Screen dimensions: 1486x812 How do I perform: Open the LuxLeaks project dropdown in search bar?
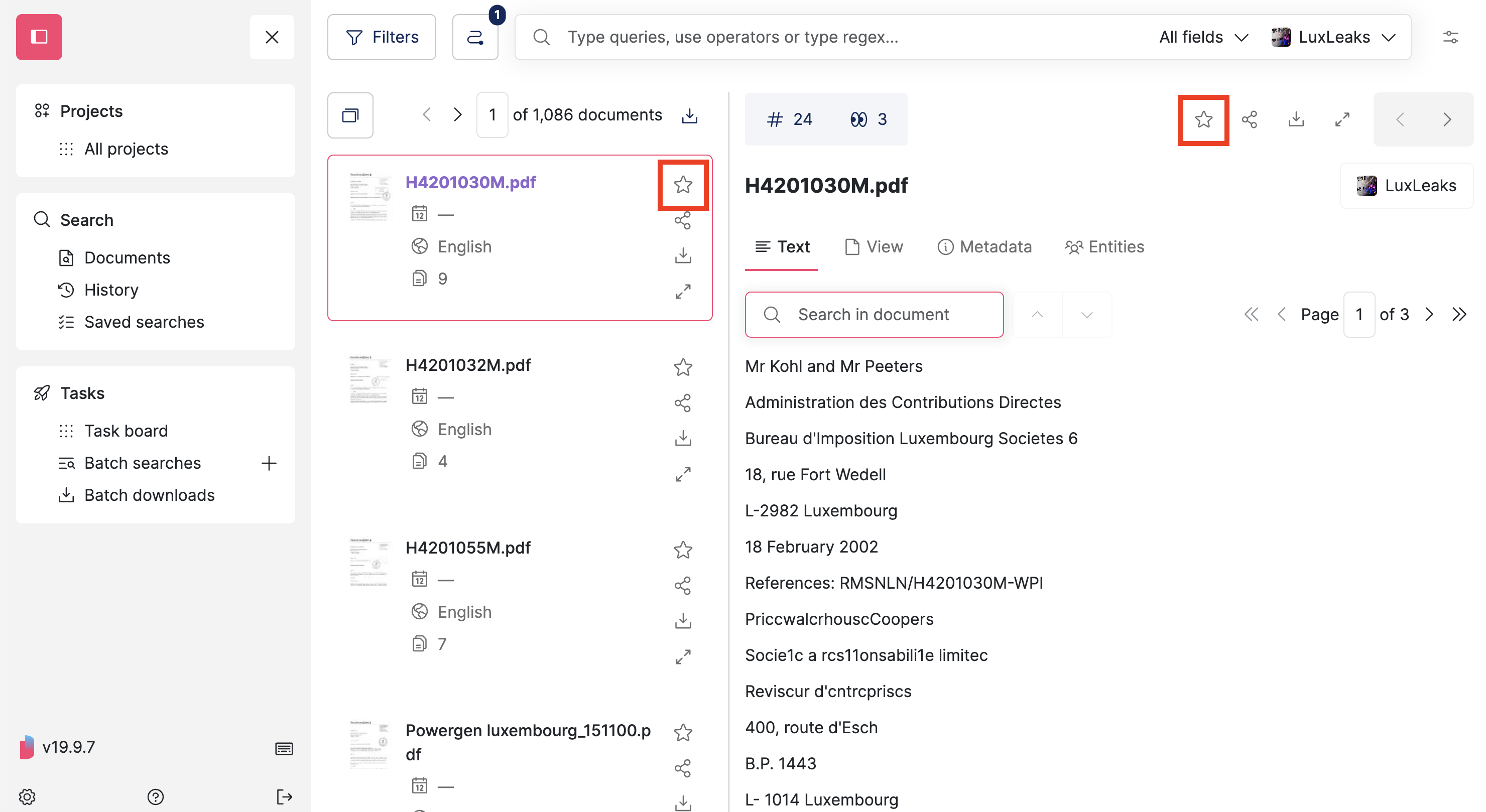click(1333, 37)
